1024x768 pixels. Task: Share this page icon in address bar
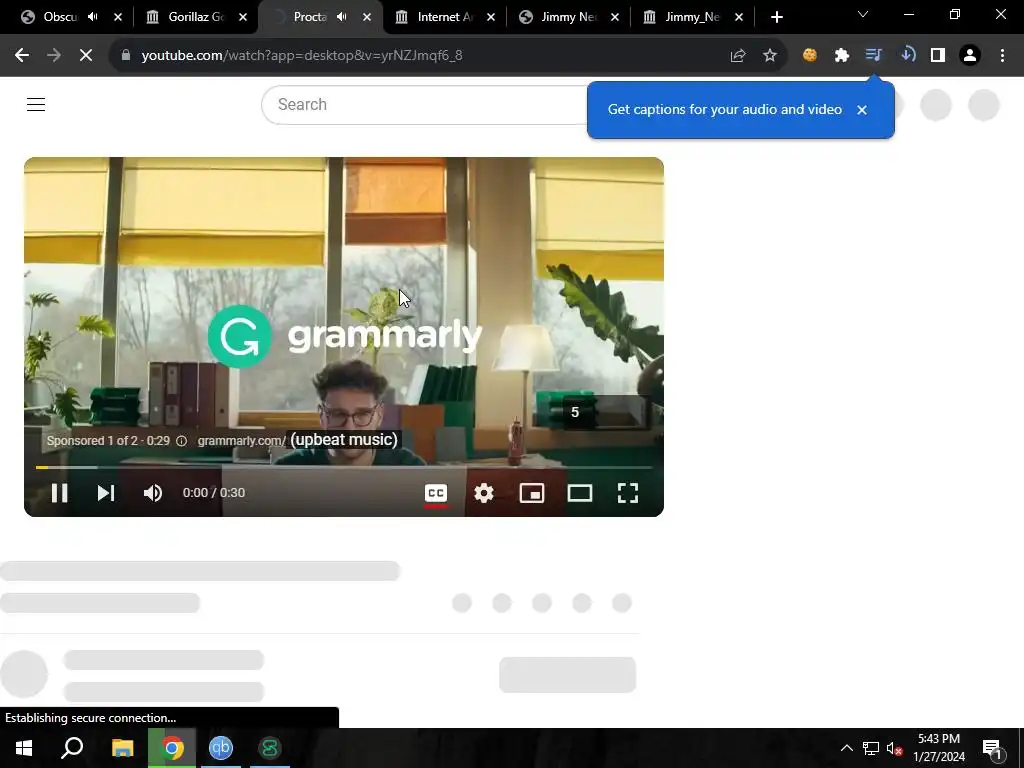pos(738,56)
